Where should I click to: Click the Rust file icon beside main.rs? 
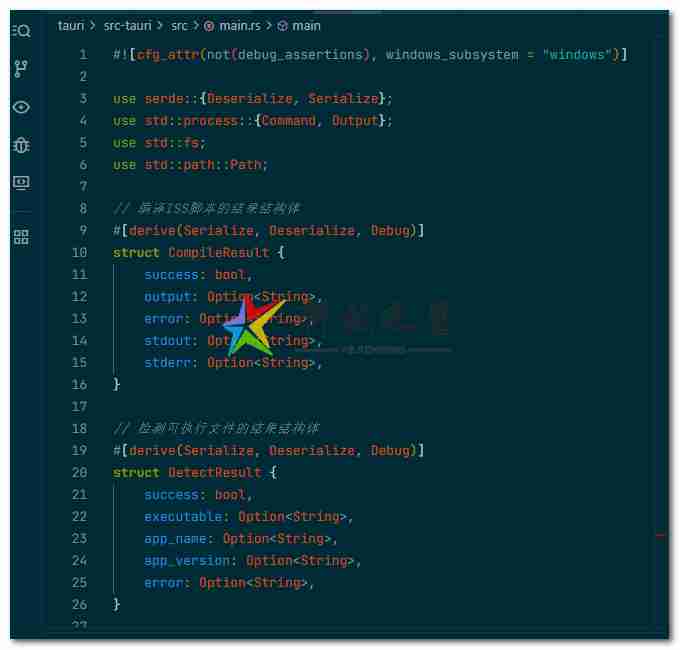point(209,25)
